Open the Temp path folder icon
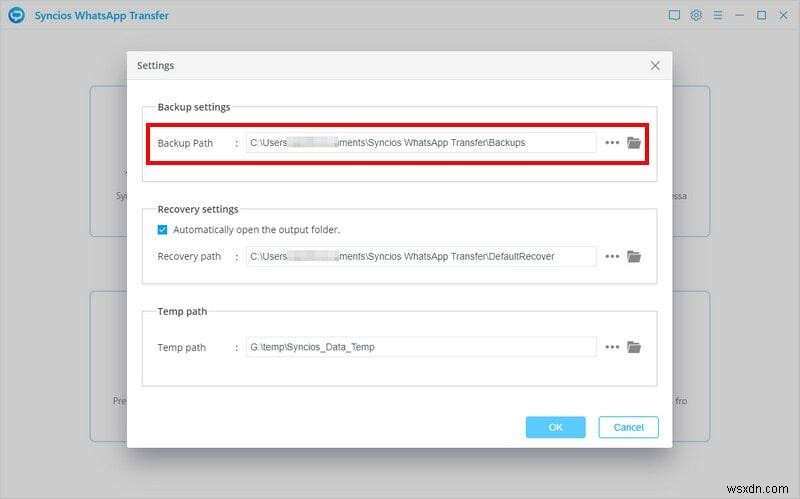 coord(634,347)
